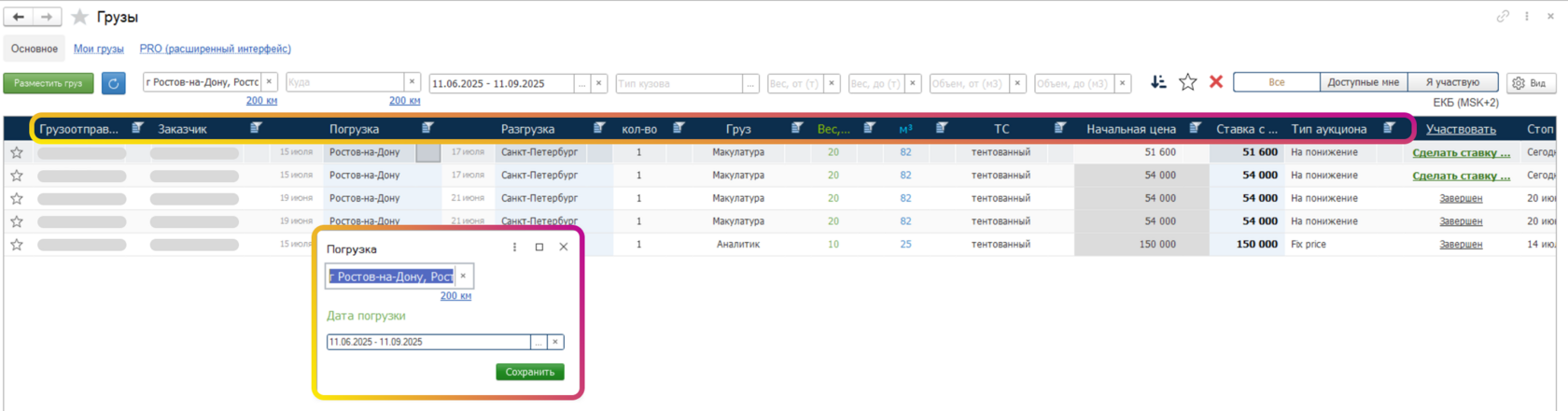Screen dimensions: 1568x411
Task: Focus the Куда destination input
Action: coord(345,82)
